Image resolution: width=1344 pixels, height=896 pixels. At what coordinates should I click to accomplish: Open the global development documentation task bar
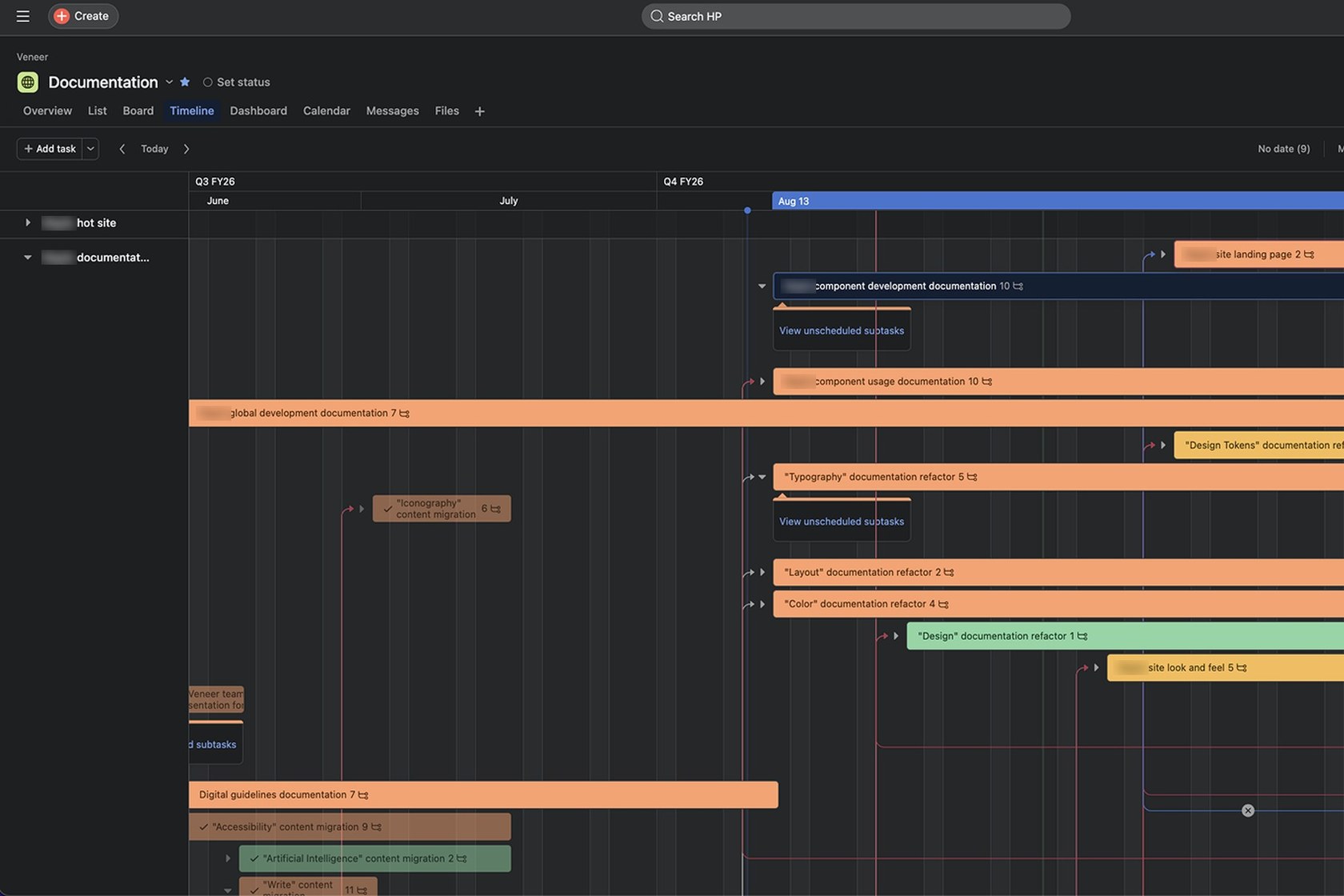pos(766,413)
